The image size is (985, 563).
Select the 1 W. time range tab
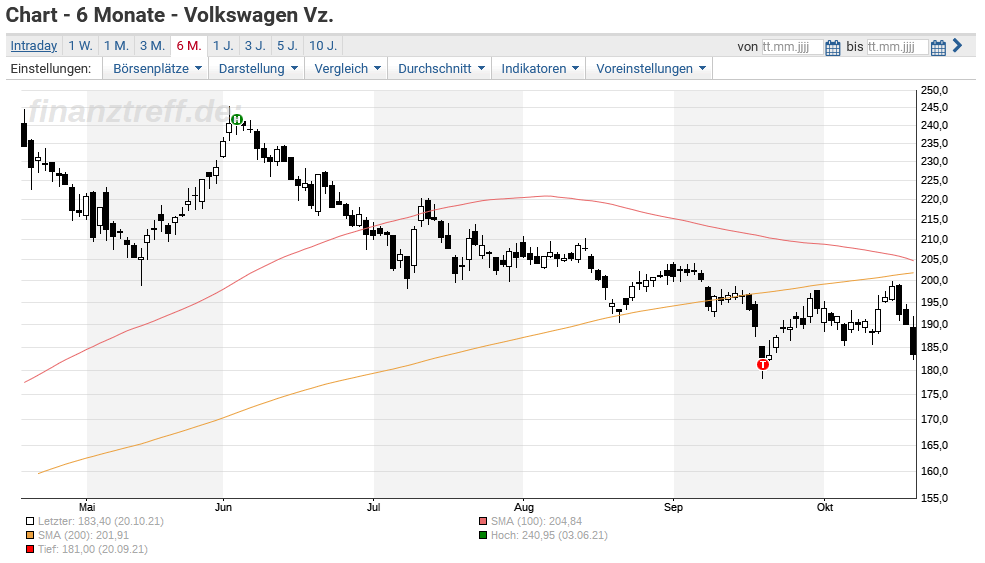pos(80,46)
